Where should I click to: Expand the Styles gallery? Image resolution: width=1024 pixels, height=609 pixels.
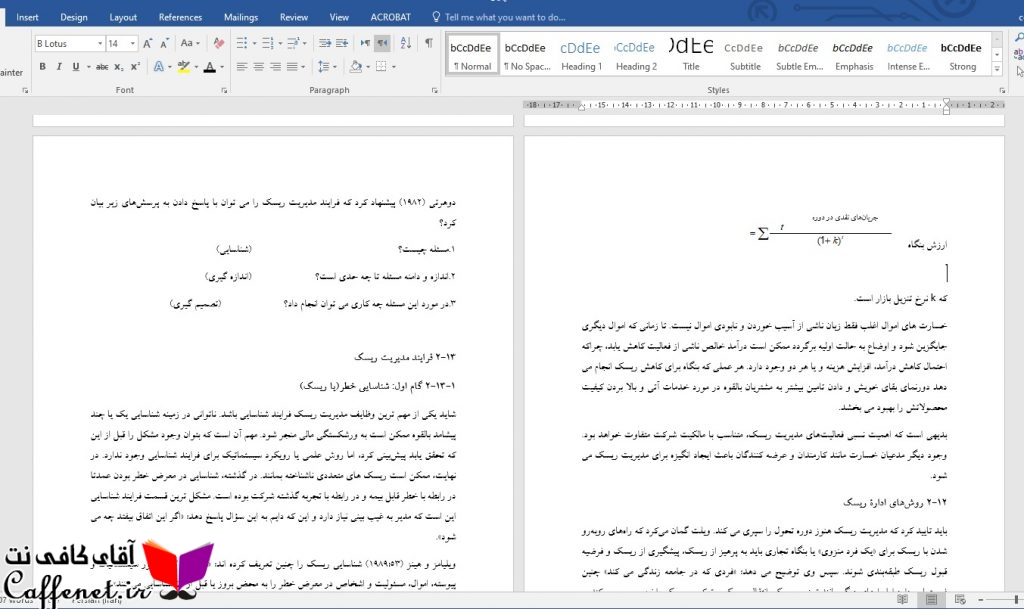pos(997,69)
